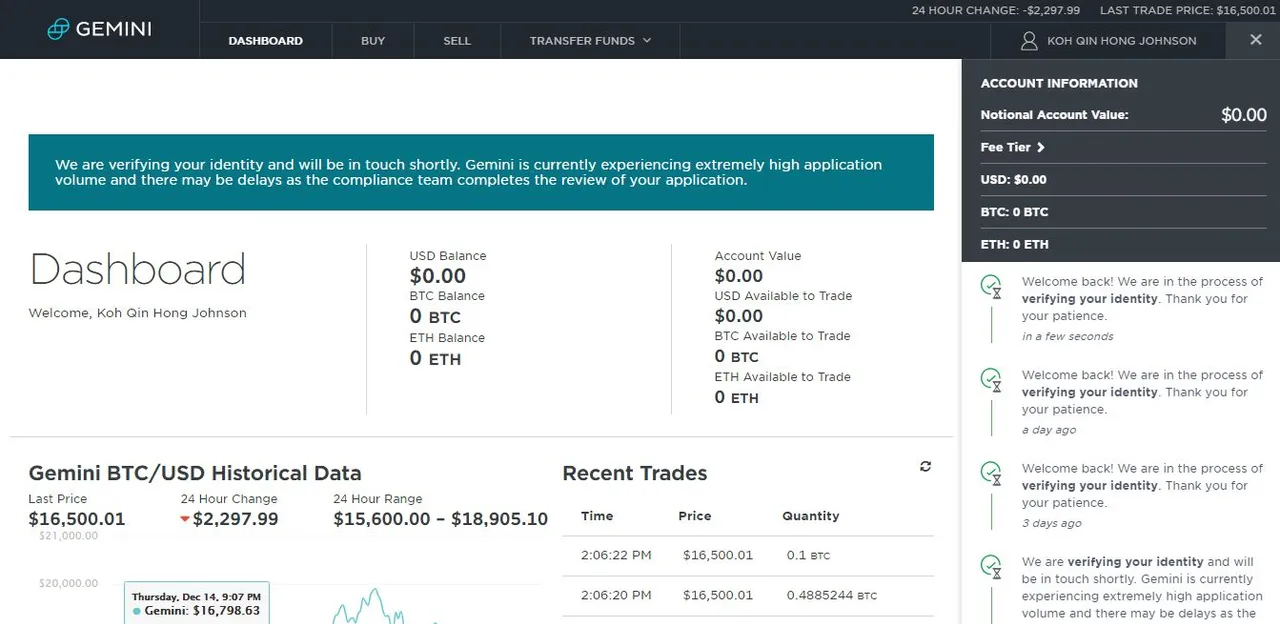Open the Dashboard tab
The image size is (1280, 624).
(x=265, y=41)
